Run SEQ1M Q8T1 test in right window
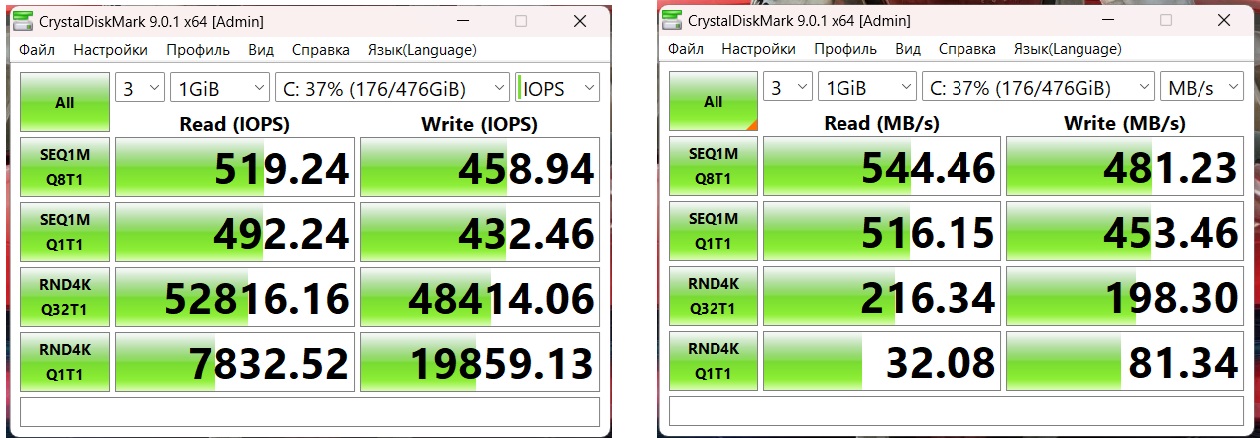This screenshot has height=438, width=1260. coord(713,166)
